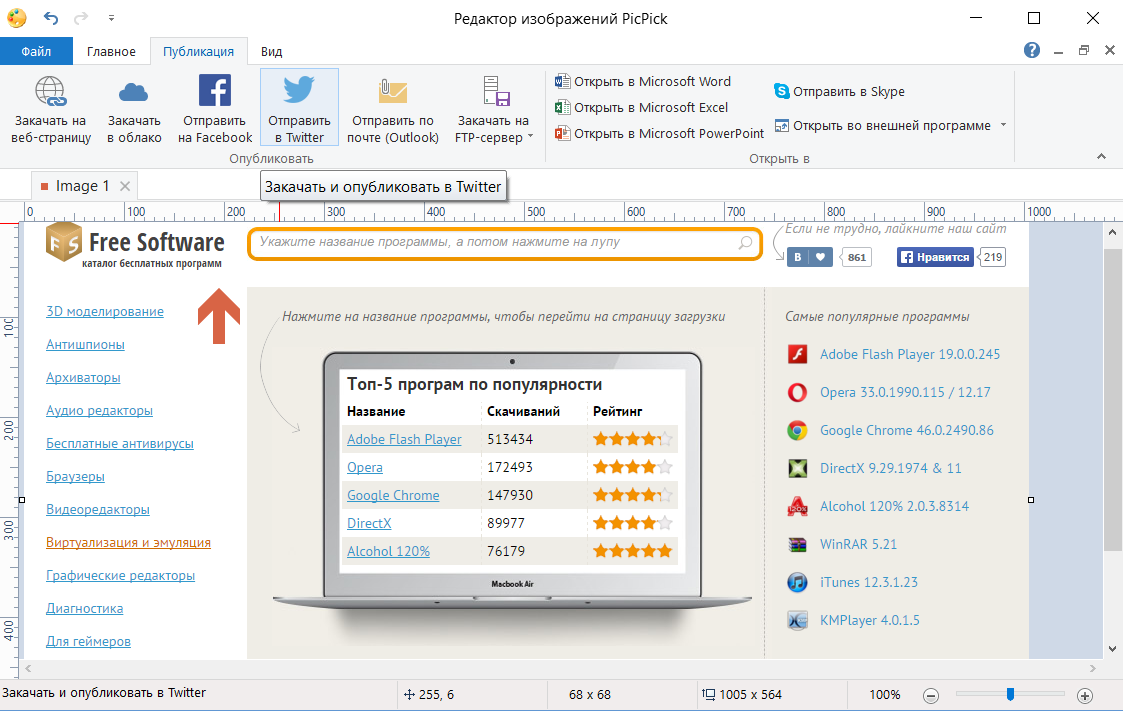Click the upload to cloud icon
Image resolution: width=1123 pixels, height=711 pixels.
pyautogui.click(x=133, y=93)
